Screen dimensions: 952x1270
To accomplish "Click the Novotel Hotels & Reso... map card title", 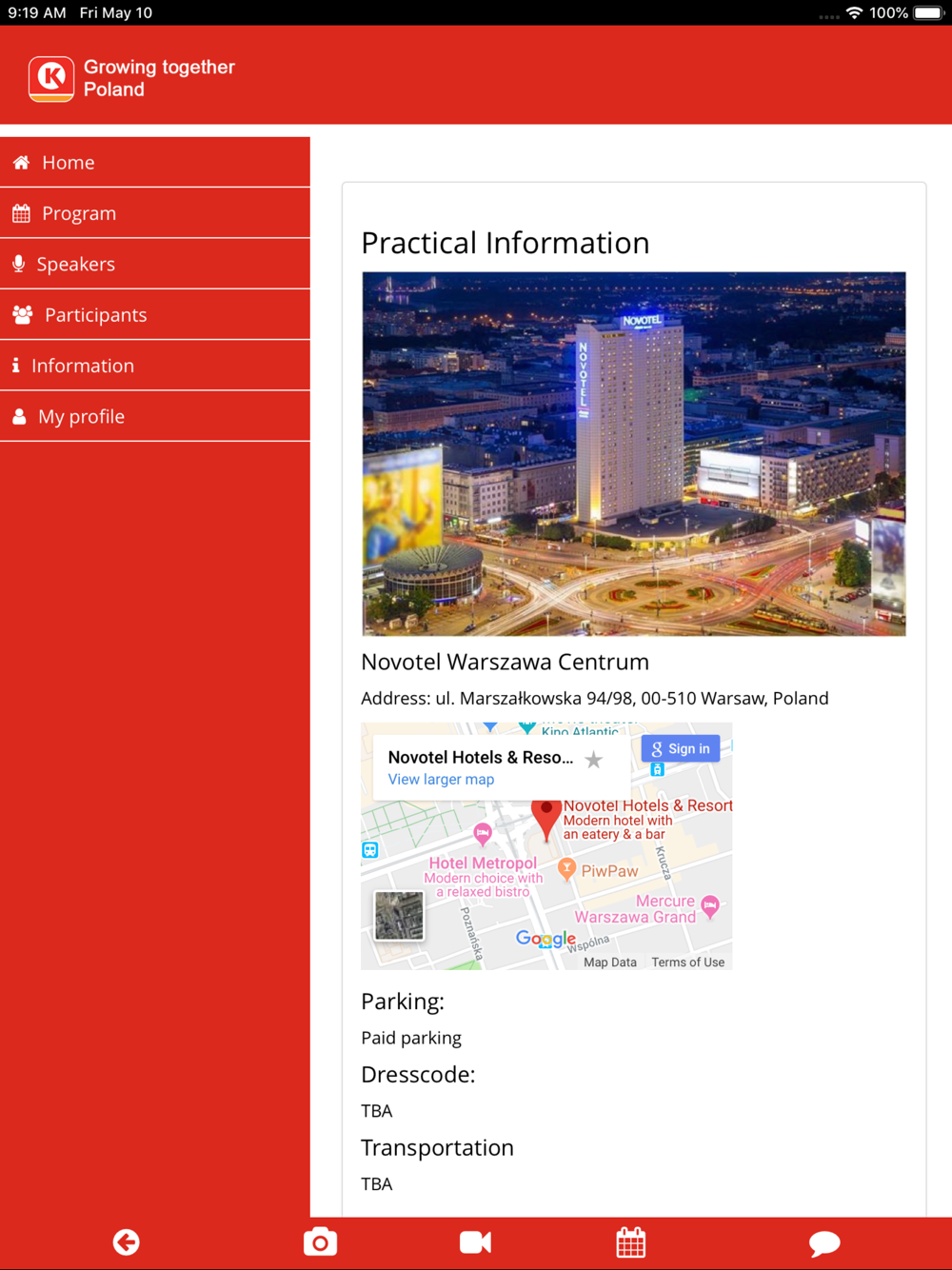I will point(481,758).
